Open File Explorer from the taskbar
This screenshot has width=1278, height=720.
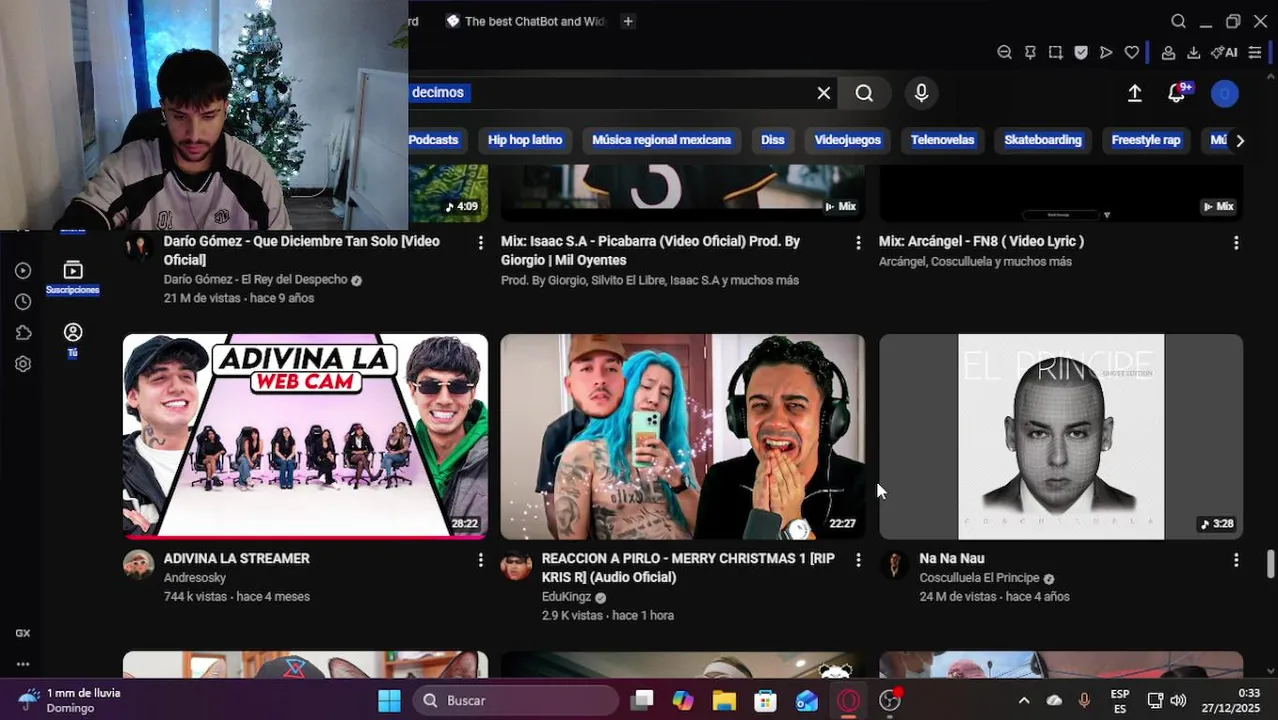724,701
